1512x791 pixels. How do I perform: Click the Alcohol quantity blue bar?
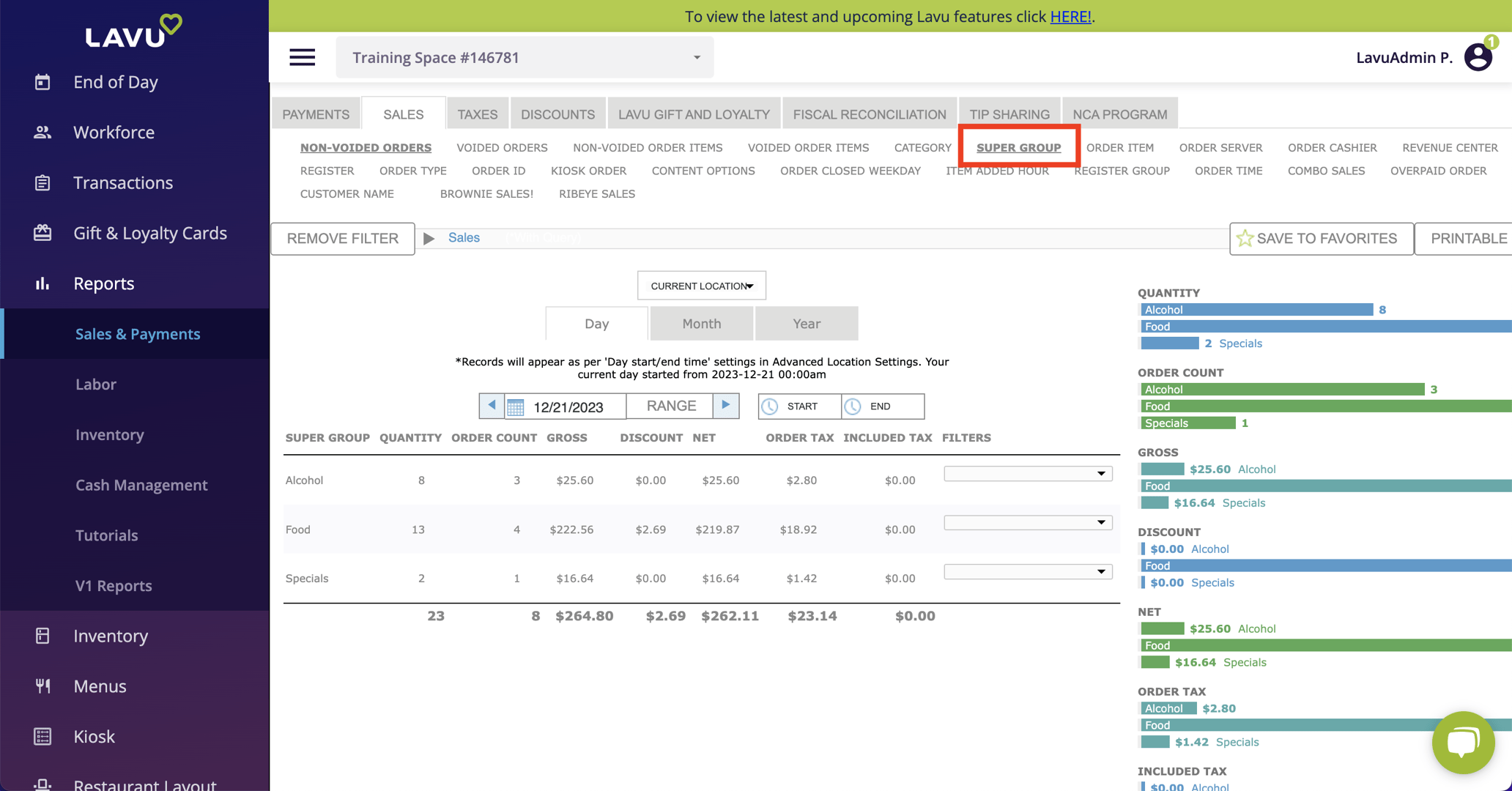(1256, 310)
